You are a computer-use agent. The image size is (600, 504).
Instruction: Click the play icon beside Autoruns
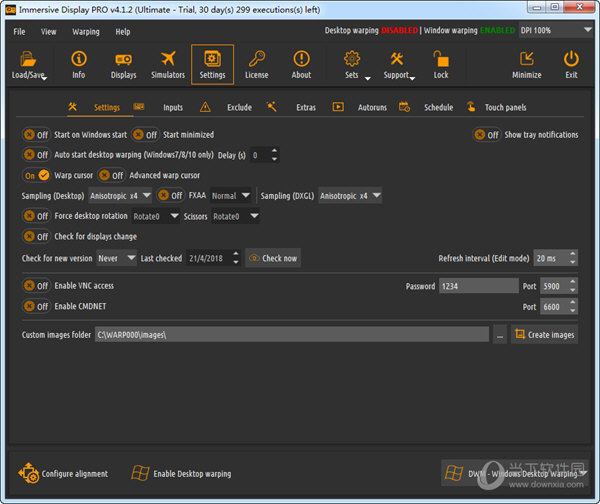point(338,106)
